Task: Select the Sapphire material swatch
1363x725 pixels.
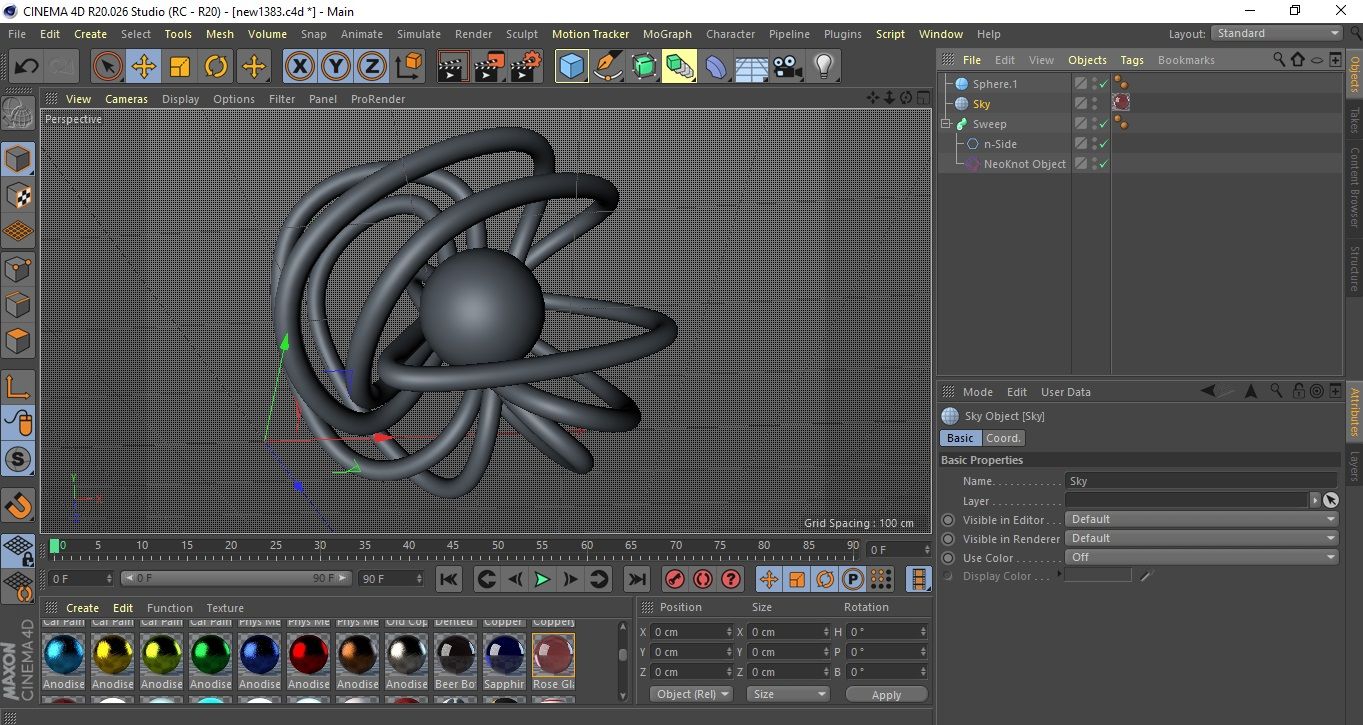Action: pos(504,654)
